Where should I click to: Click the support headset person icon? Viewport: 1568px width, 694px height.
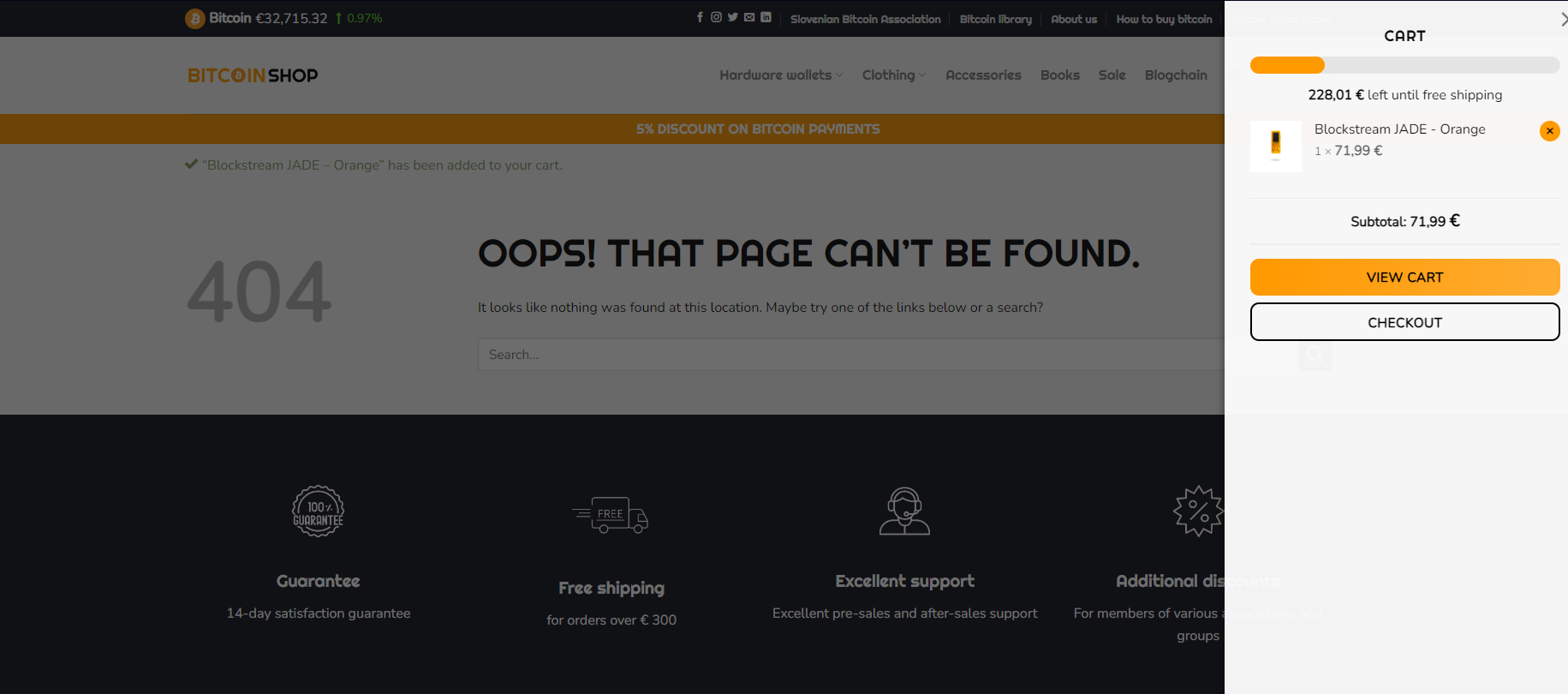904,512
